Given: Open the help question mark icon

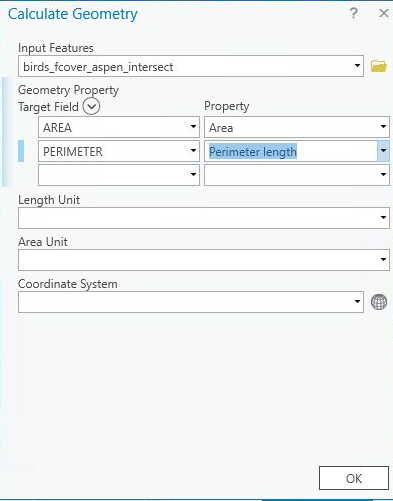Looking at the screenshot, I should (x=354, y=14).
